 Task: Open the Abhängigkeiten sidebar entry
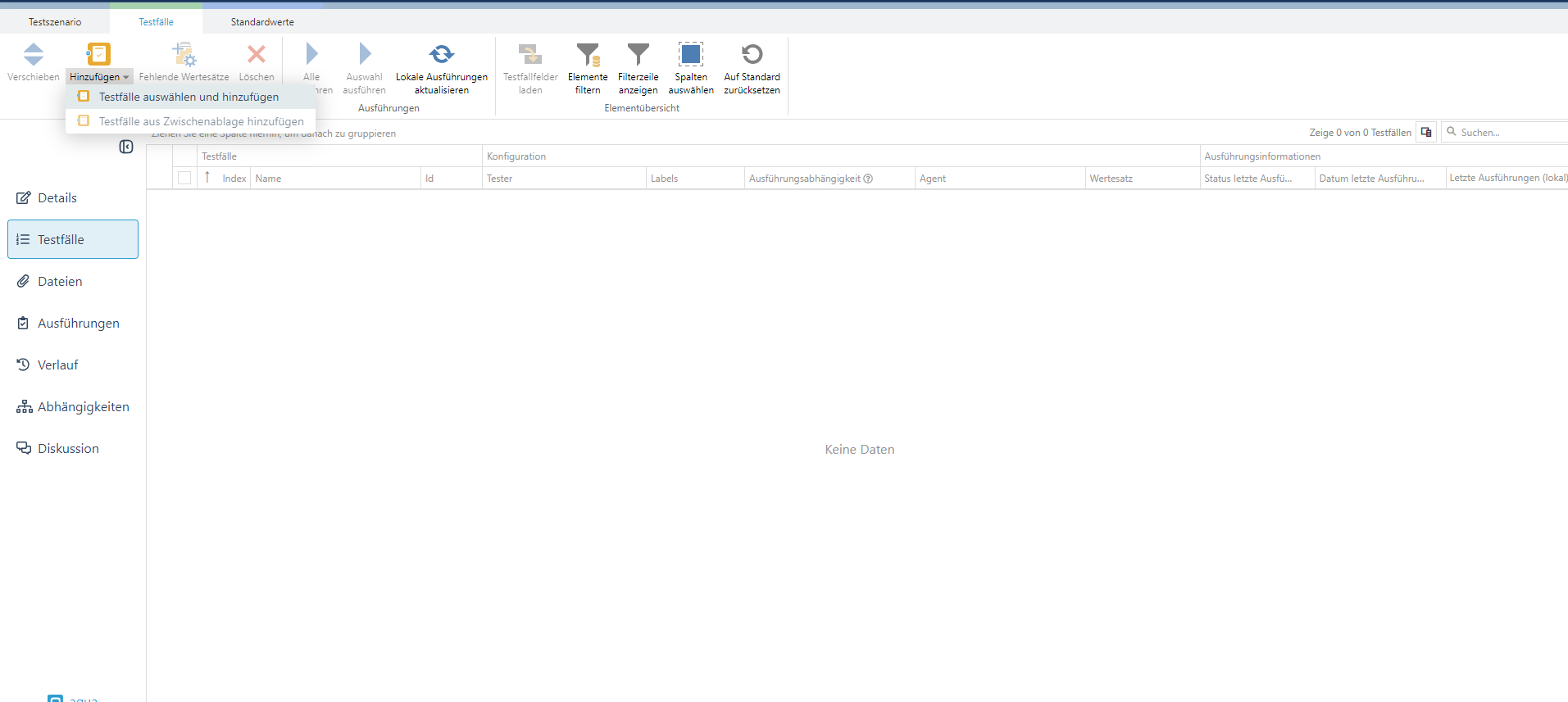[x=83, y=407]
